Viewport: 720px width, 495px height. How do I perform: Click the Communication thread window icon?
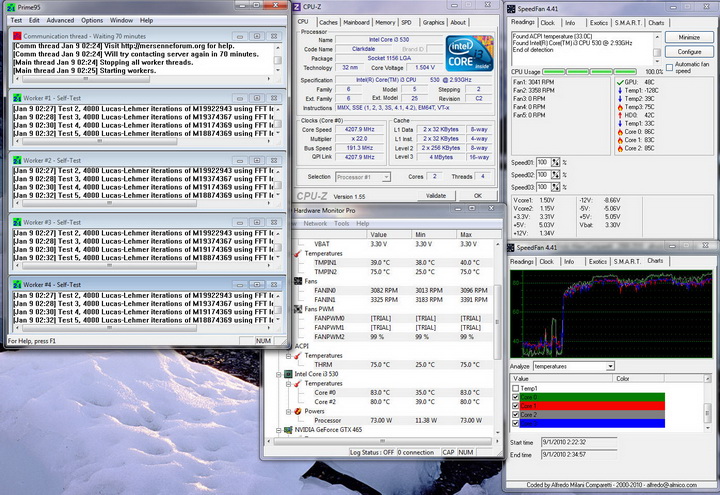coord(17,36)
